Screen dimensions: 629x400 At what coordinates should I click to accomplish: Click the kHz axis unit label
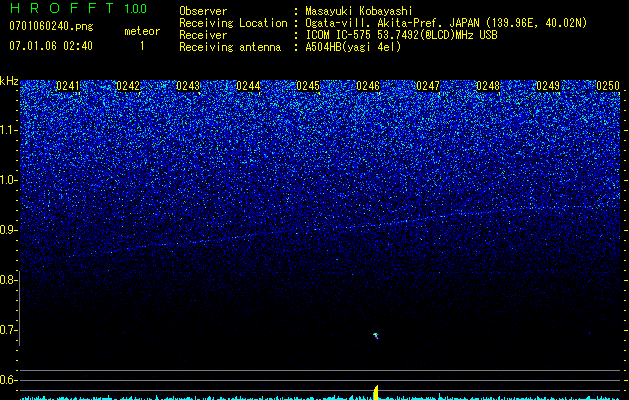tap(9, 81)
